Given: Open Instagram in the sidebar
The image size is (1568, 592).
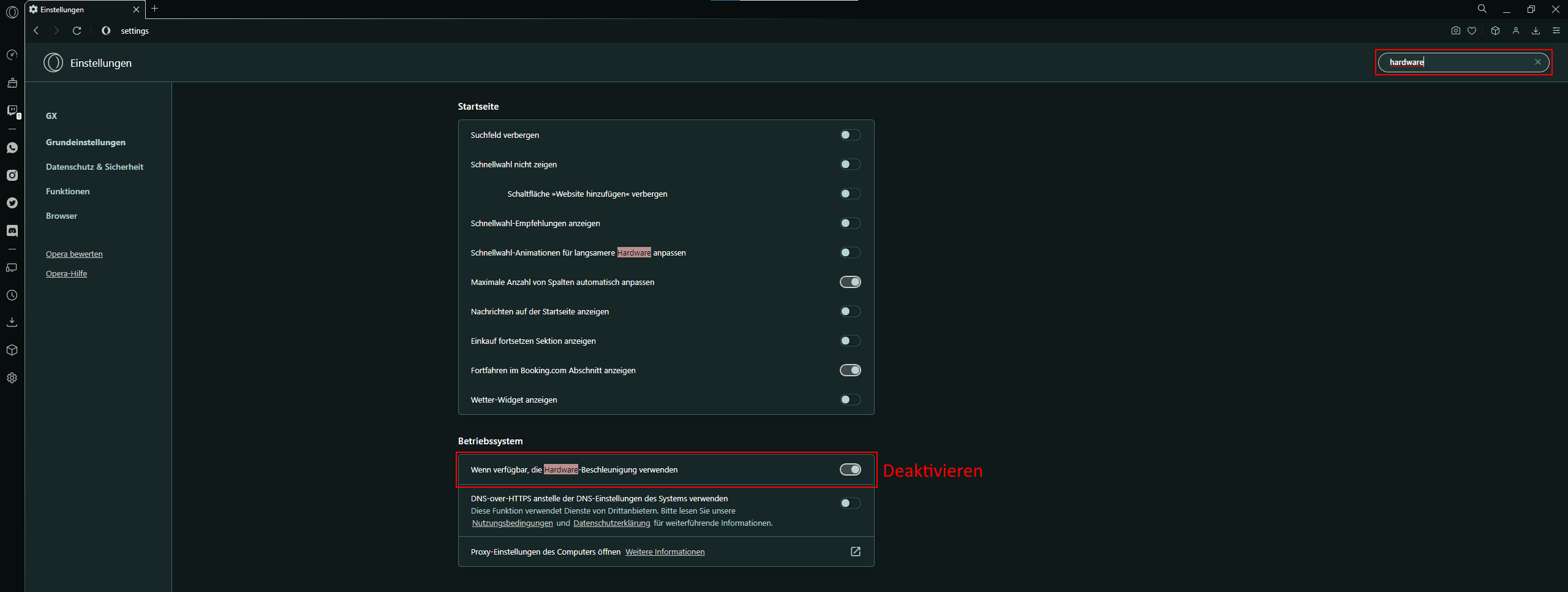Looking at the screenshot, I should (x=12, y=175).
